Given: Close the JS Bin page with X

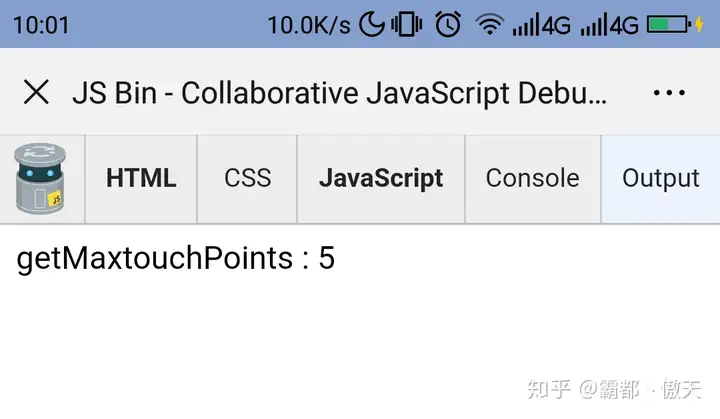Looking at the screenshot, I should click(x=36, y=93).
